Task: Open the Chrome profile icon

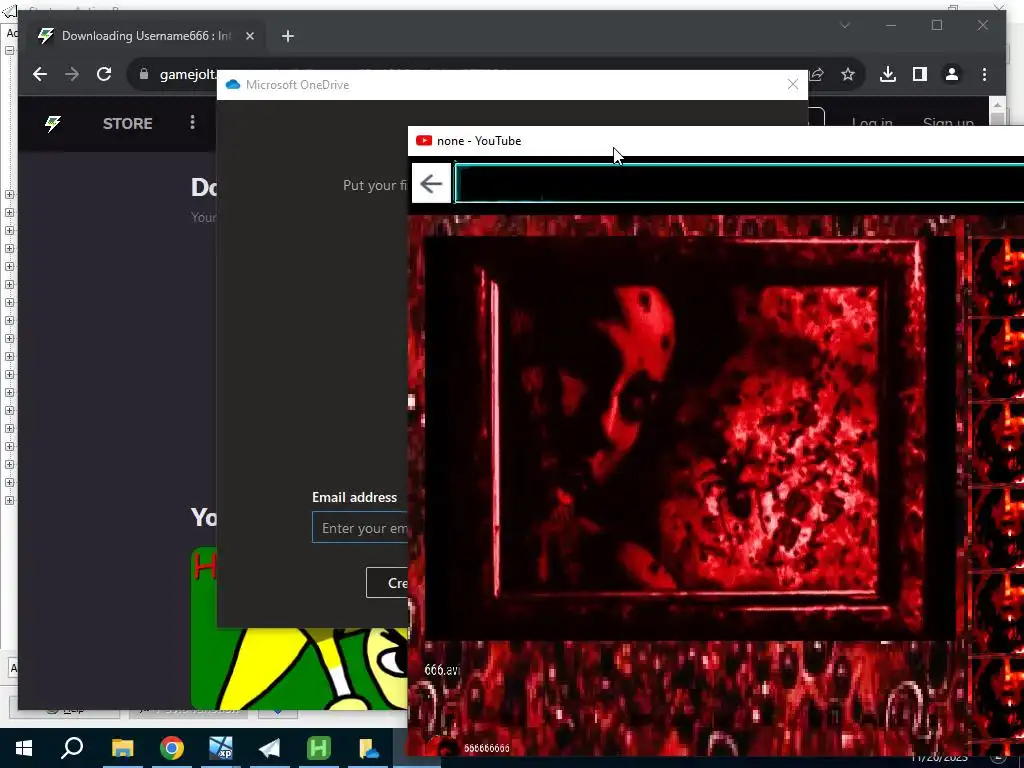Action: coord(952,74)
